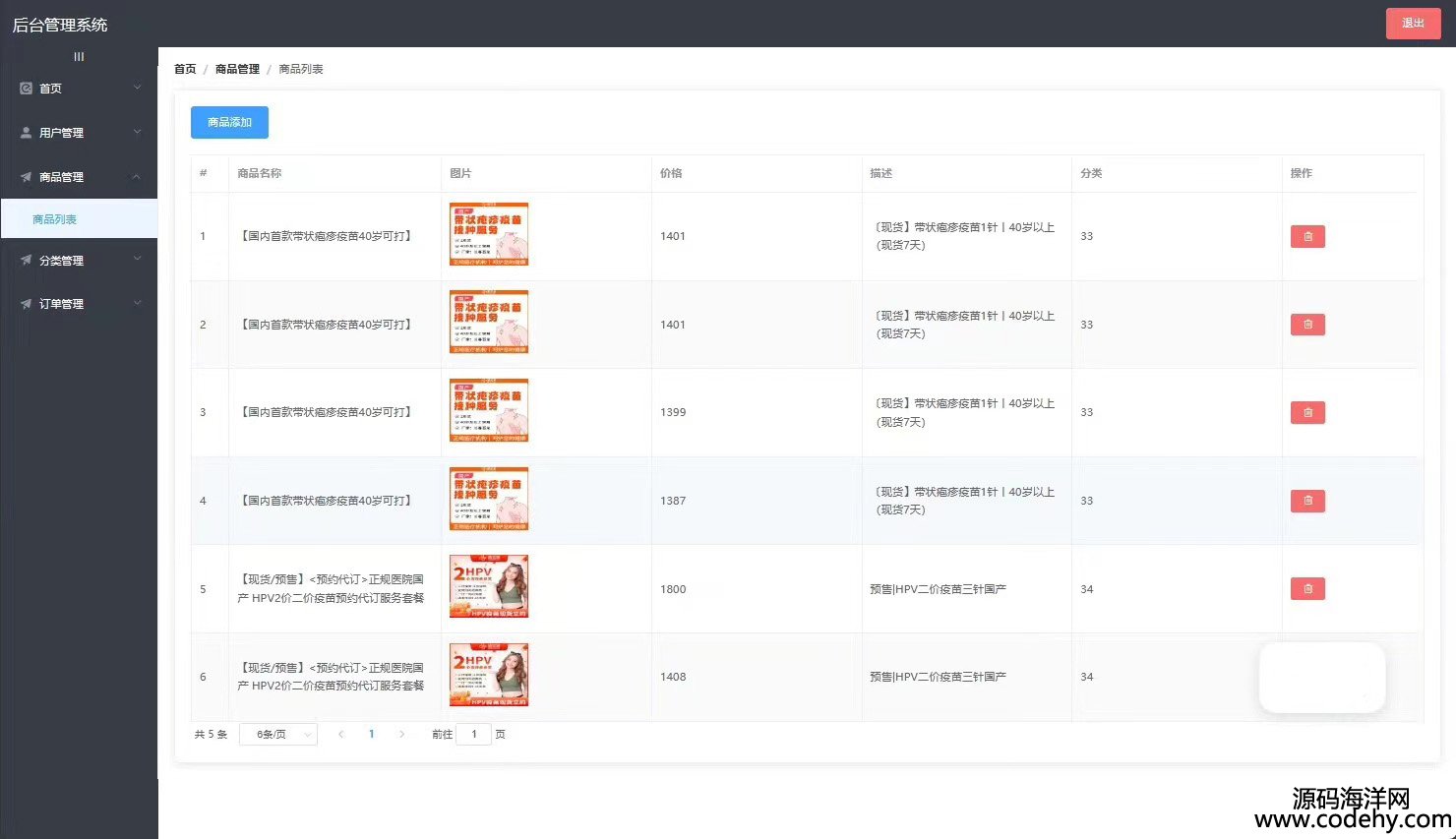Click red delete icon in row 4
Image resolution: width=1456 pixels, height=839 pixels.
pyautogui.click(x=1307, y=501)
